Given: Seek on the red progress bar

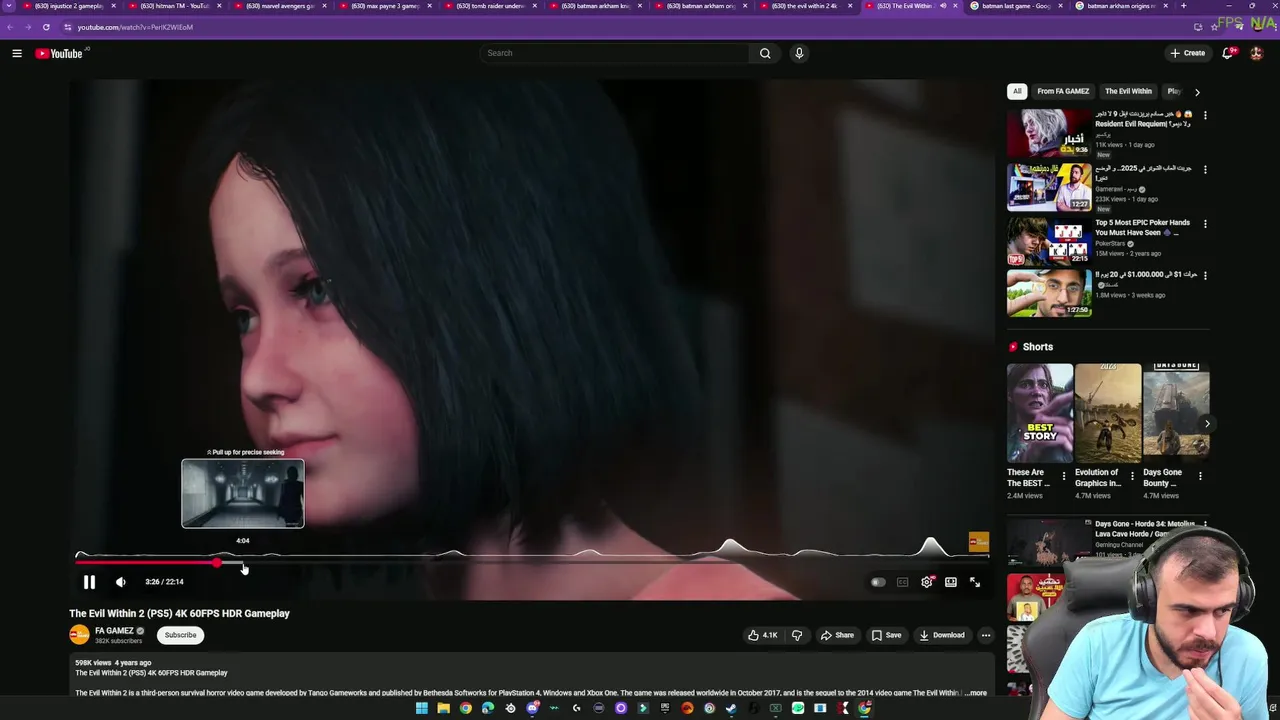Looking at the screenshot, I should [x=531, y=562].
